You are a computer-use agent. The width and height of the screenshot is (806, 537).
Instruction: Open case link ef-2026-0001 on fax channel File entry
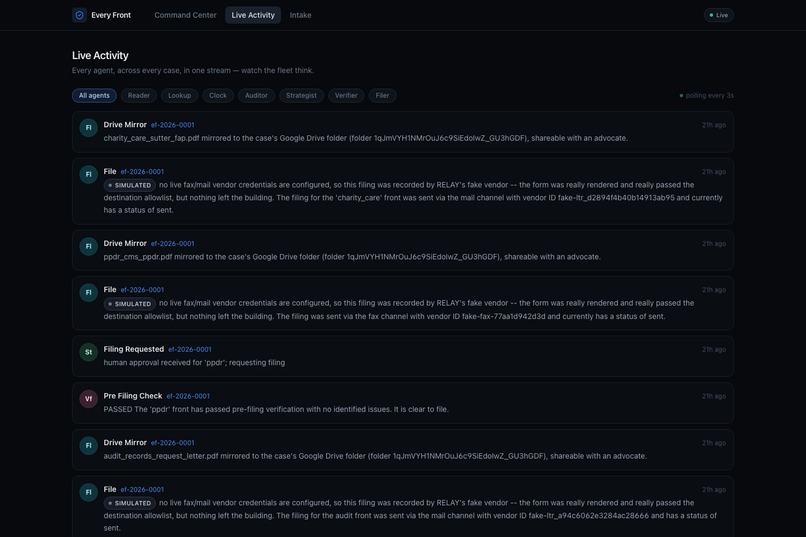tap(142, 290)
